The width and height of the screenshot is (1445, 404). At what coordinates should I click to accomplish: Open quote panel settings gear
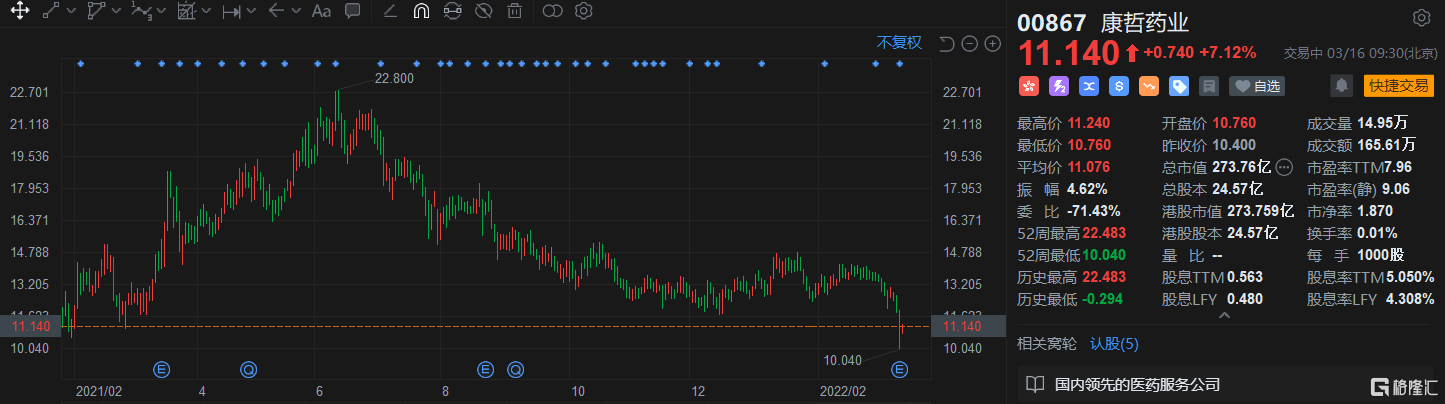point(1421,18)
